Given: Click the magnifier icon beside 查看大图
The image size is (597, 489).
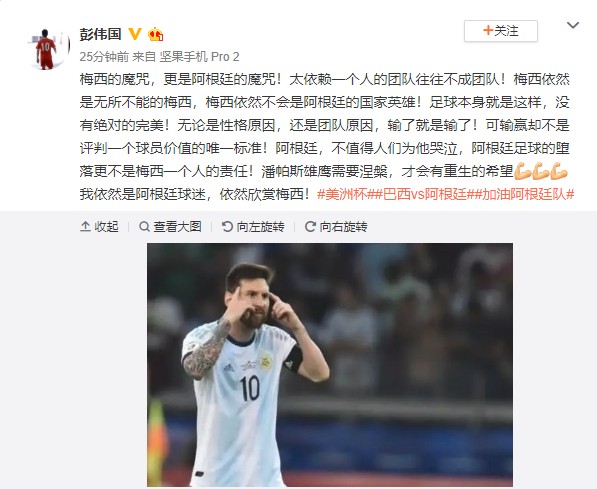Looking at the screenshot, I should coord(144,227).
